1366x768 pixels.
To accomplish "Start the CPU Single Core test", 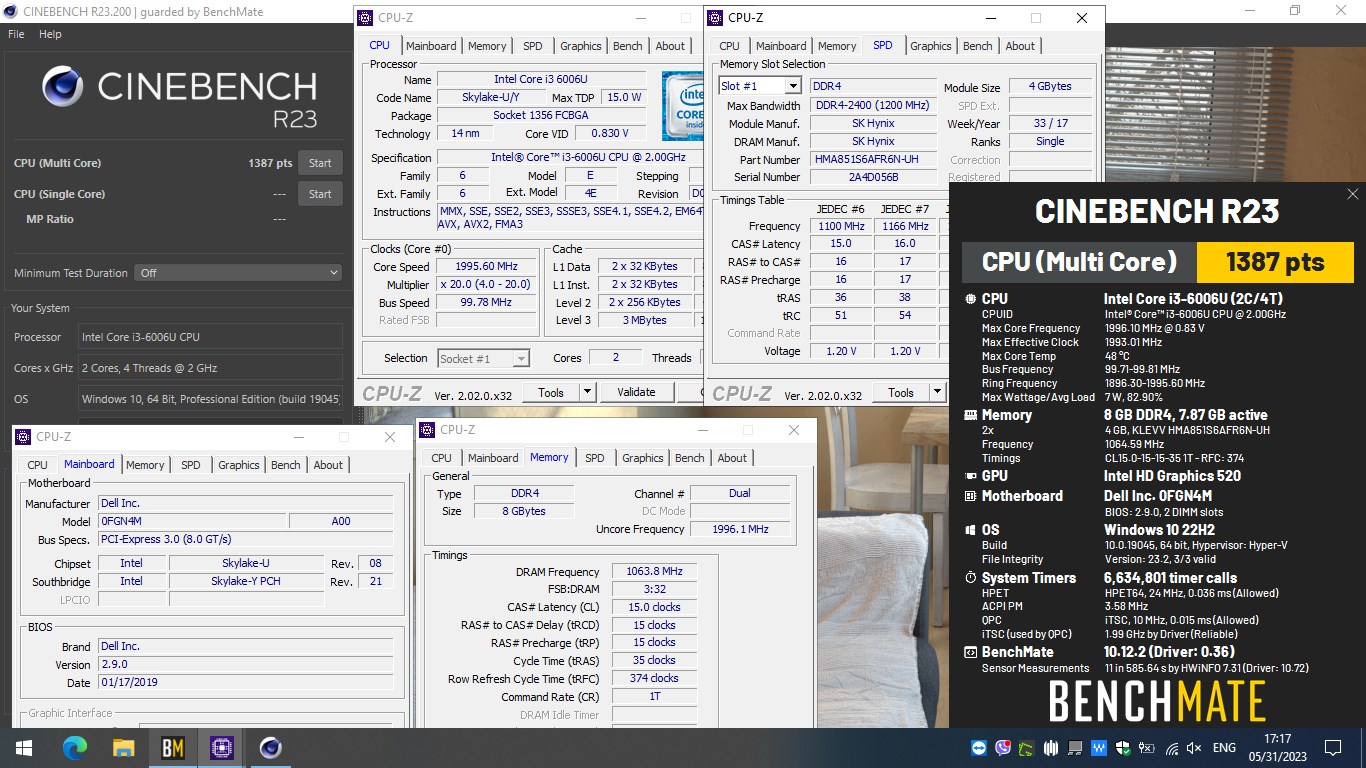I will pyautogui.click(x=320, y=194).
